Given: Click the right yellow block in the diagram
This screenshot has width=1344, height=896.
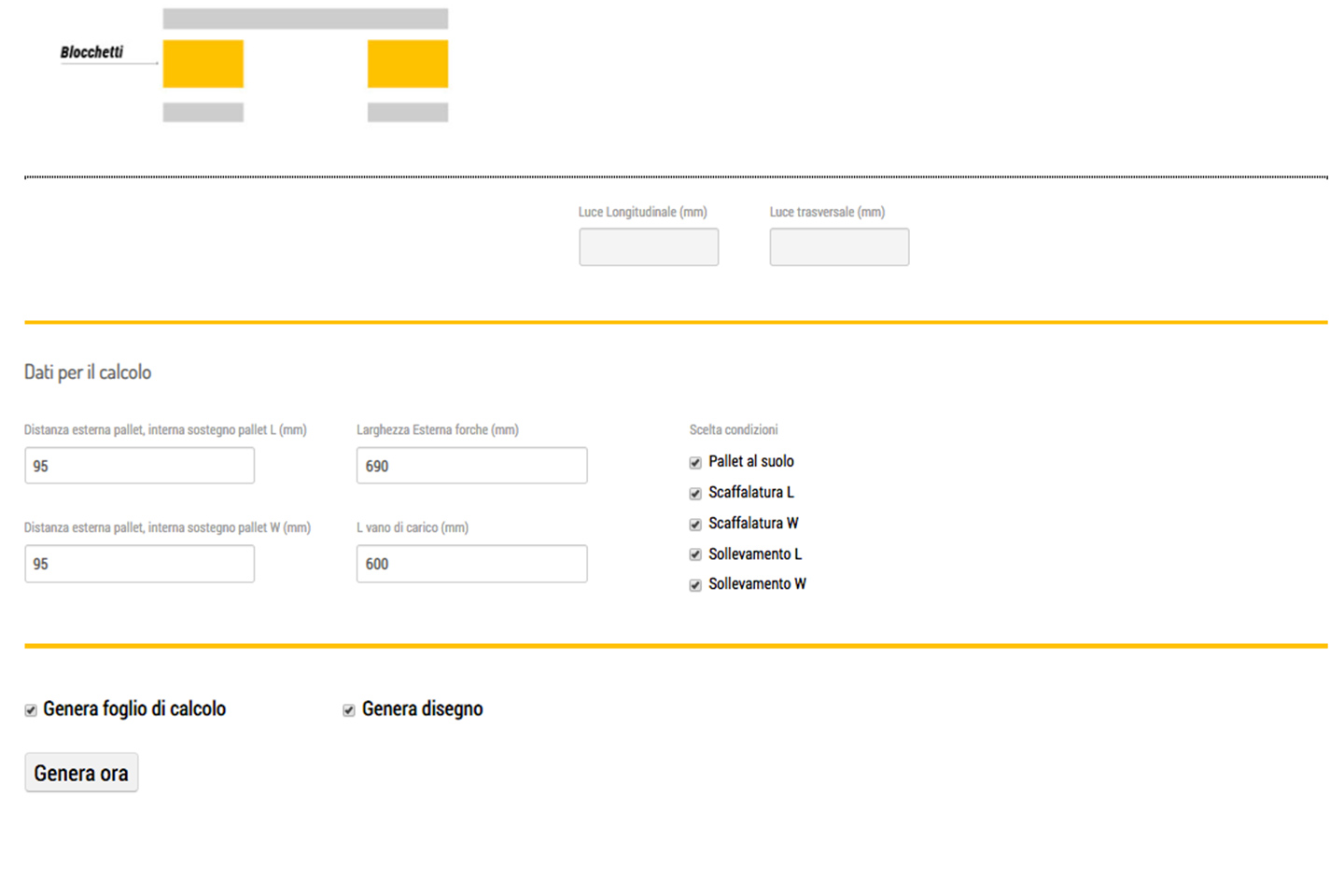Looking at the screenshot, I should [407, 63].
